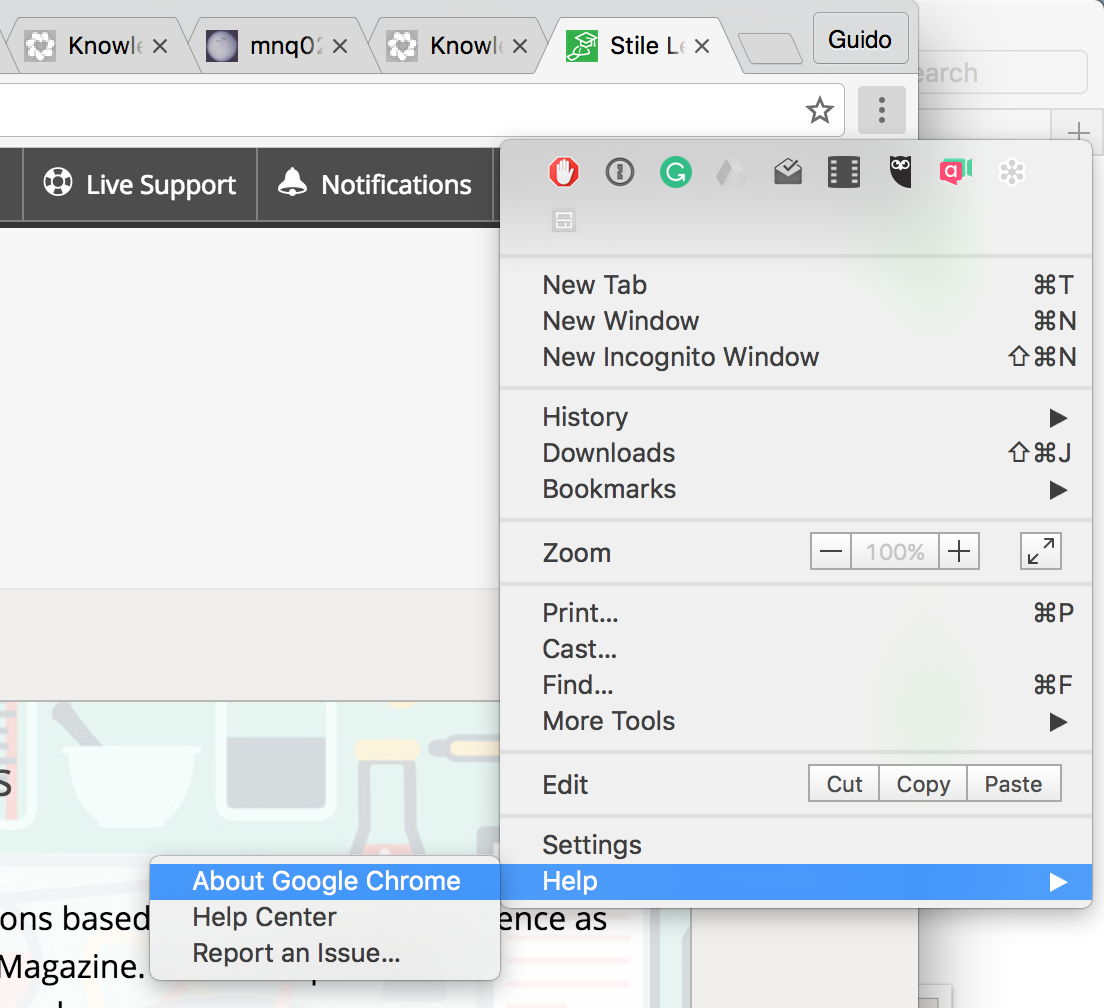
Task: Switch to the mnq02 tab
Action: [278, 46]
